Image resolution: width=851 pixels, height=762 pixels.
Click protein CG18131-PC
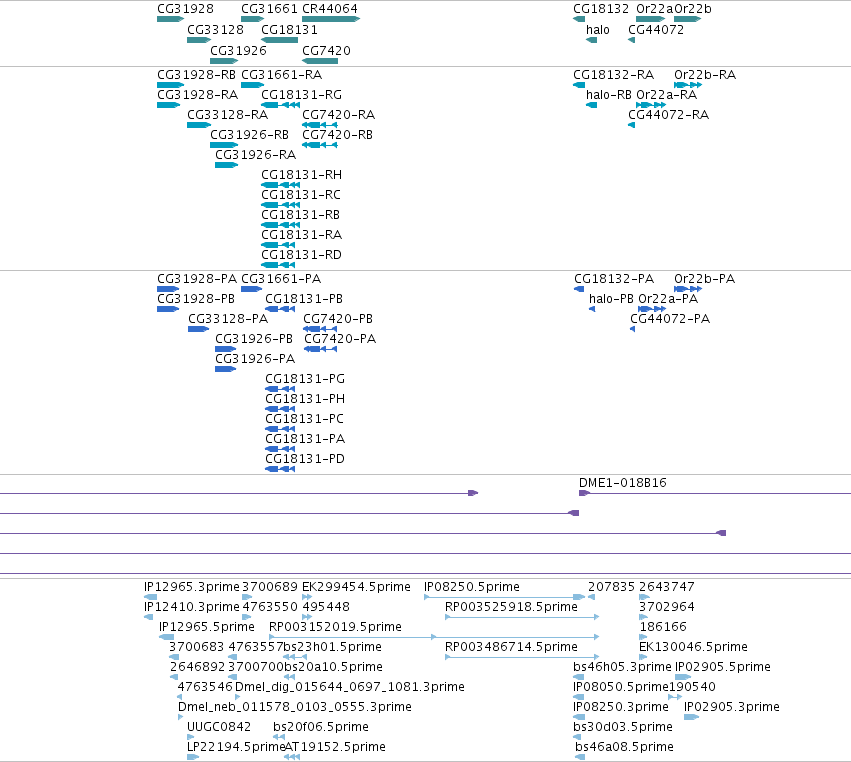[304, 418]
